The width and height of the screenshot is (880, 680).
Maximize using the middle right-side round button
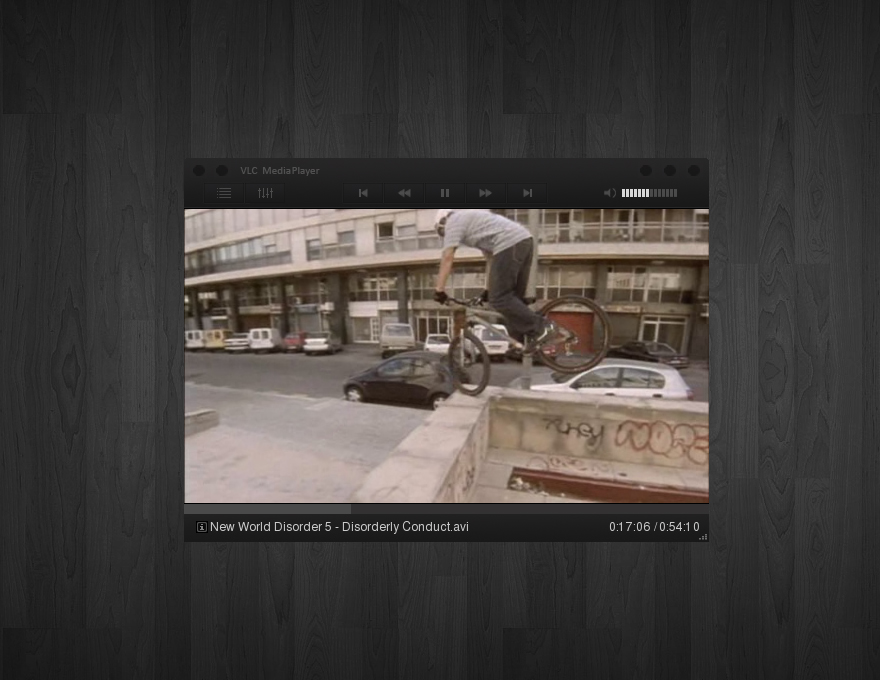[x=670, y=170]
